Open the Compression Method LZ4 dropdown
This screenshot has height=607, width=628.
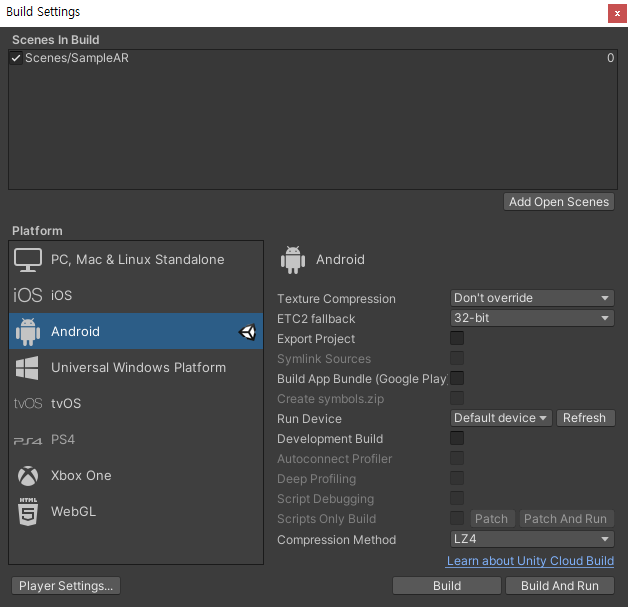click(532, 539)
